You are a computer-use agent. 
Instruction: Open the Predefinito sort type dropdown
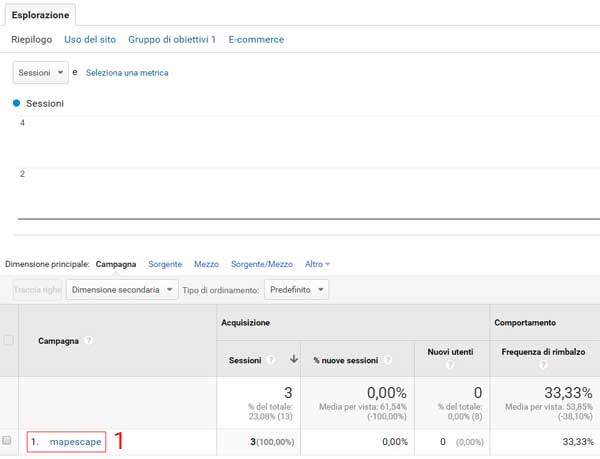(x=295, y=290)
